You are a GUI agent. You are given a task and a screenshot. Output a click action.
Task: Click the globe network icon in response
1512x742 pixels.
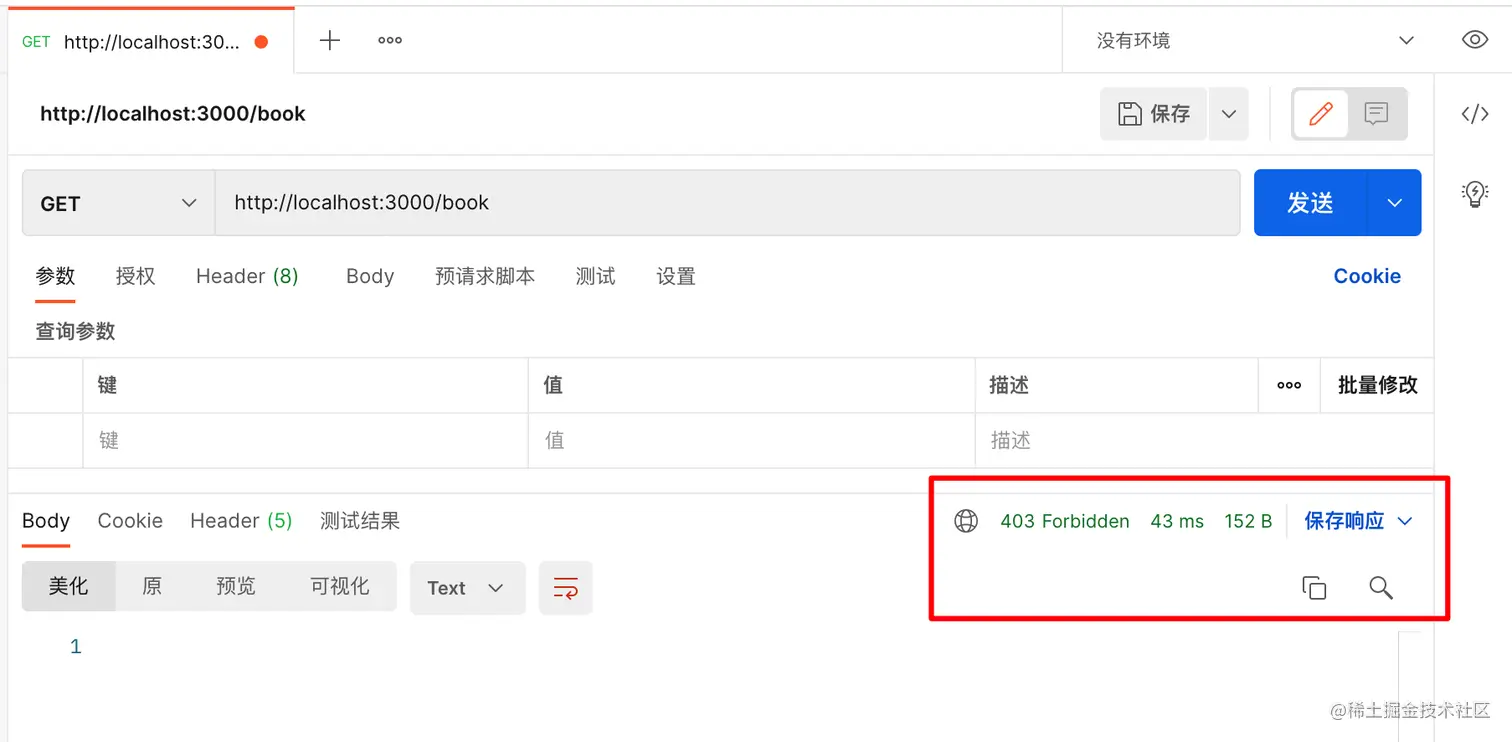coord(965,521)
